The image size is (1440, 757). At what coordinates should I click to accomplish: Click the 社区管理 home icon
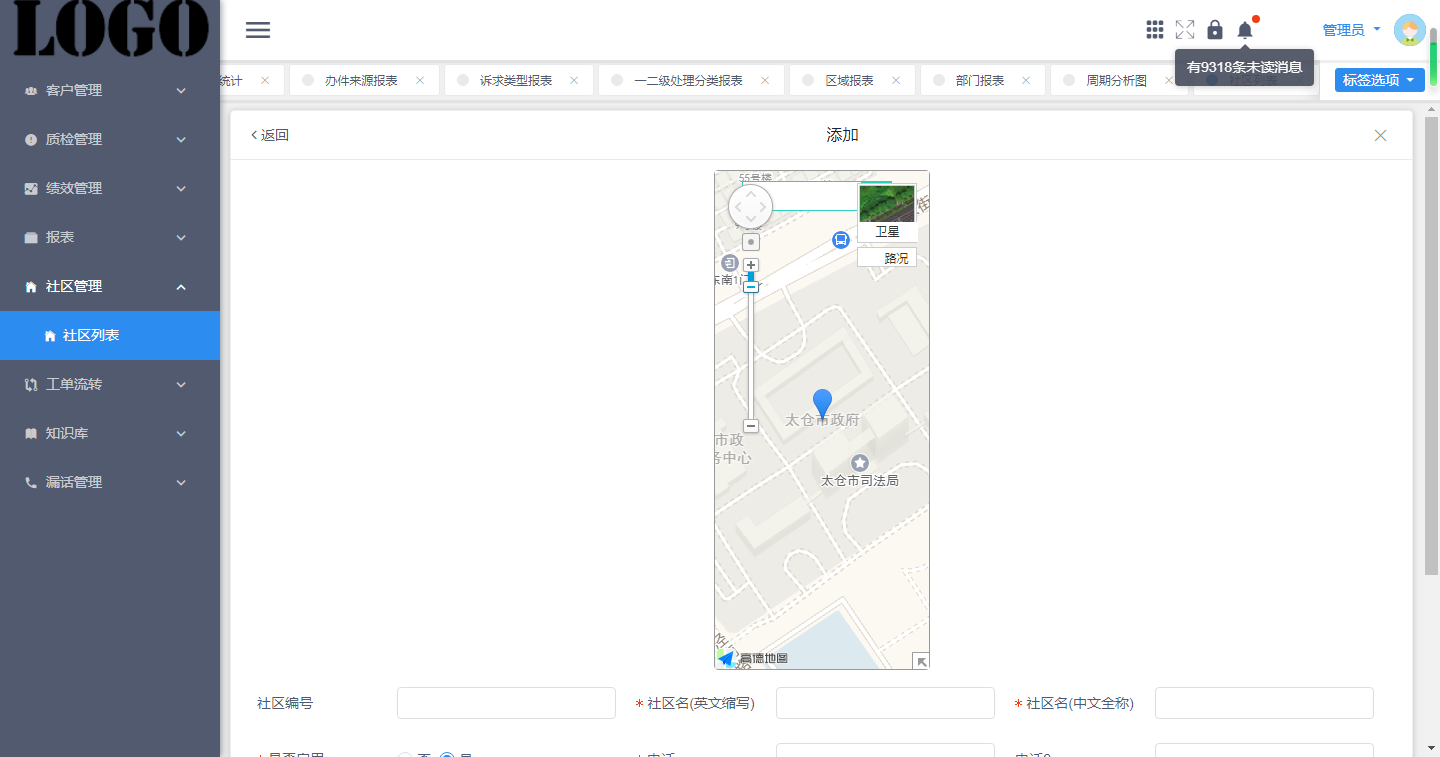click(x=31, y=287)
